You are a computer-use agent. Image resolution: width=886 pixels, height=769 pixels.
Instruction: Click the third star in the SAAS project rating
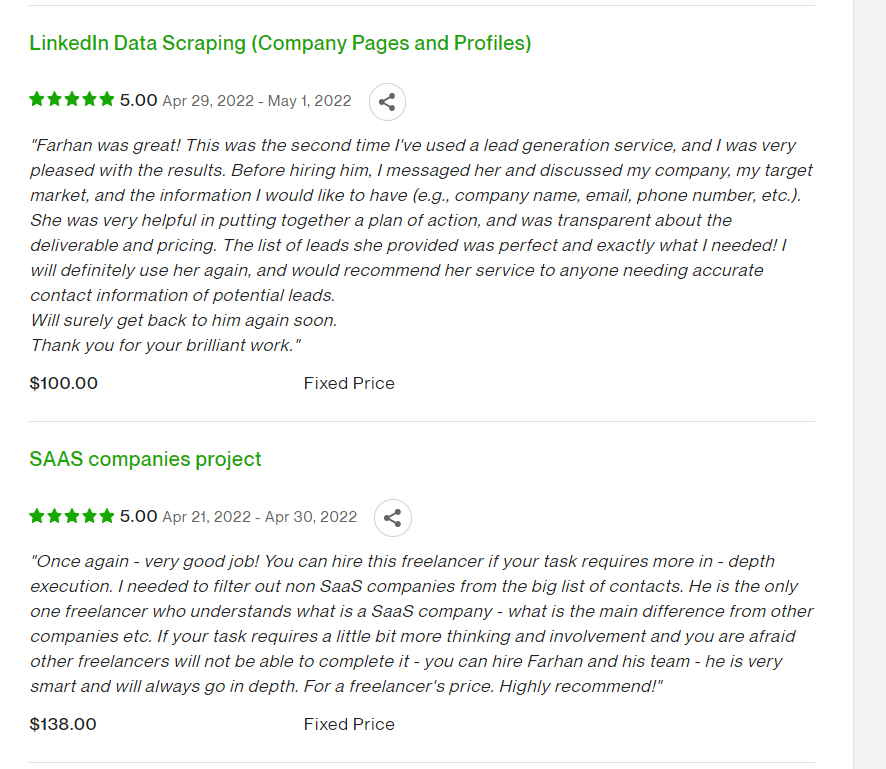72,515
